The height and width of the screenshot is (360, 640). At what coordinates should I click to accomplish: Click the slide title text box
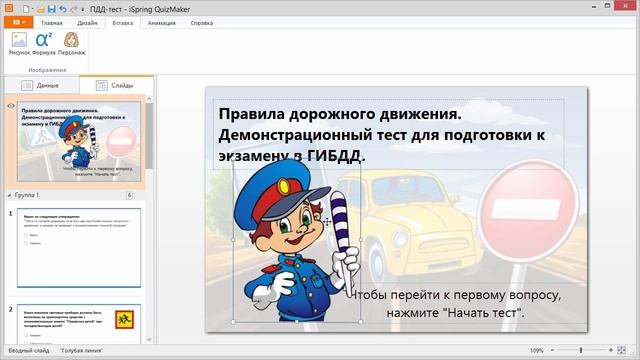389,134
